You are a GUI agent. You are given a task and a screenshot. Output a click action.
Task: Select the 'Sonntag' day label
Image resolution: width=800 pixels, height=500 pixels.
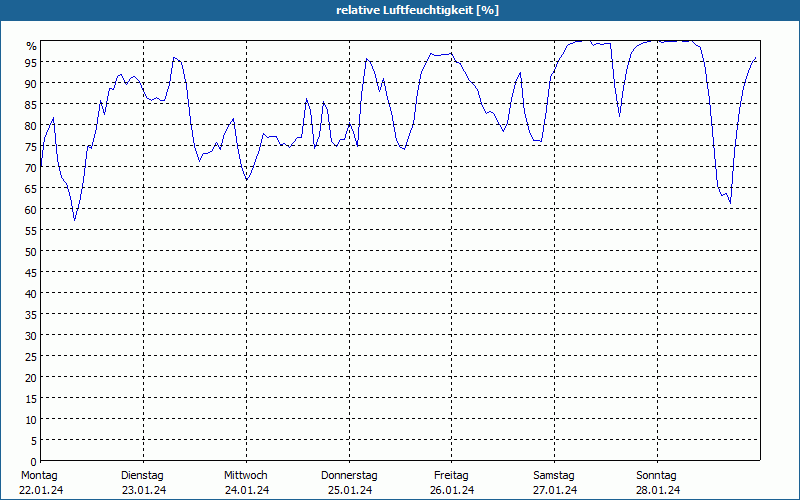(656, 475)
